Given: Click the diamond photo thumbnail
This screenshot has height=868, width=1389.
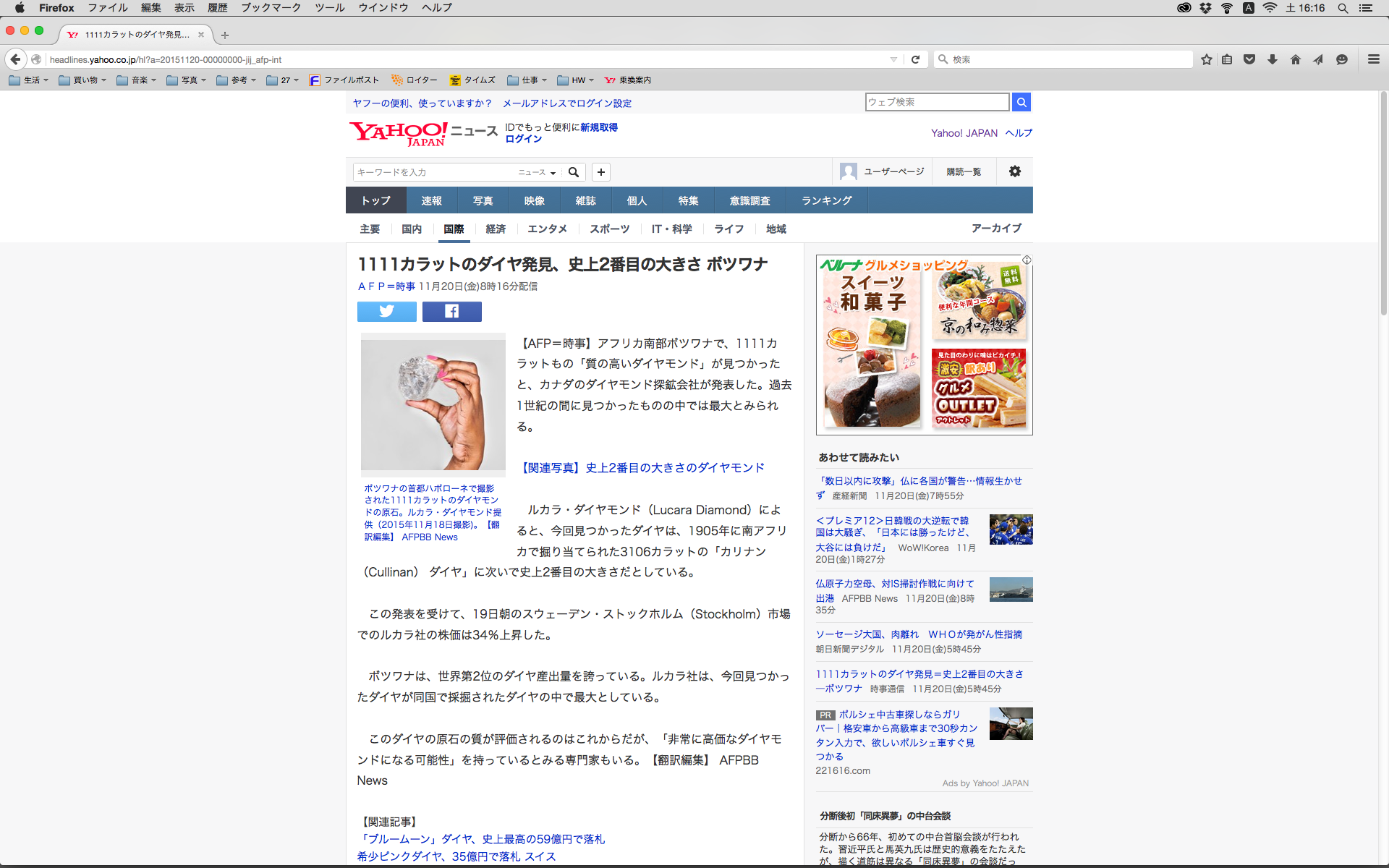Looking at the screenshot, I should (433, 401).
